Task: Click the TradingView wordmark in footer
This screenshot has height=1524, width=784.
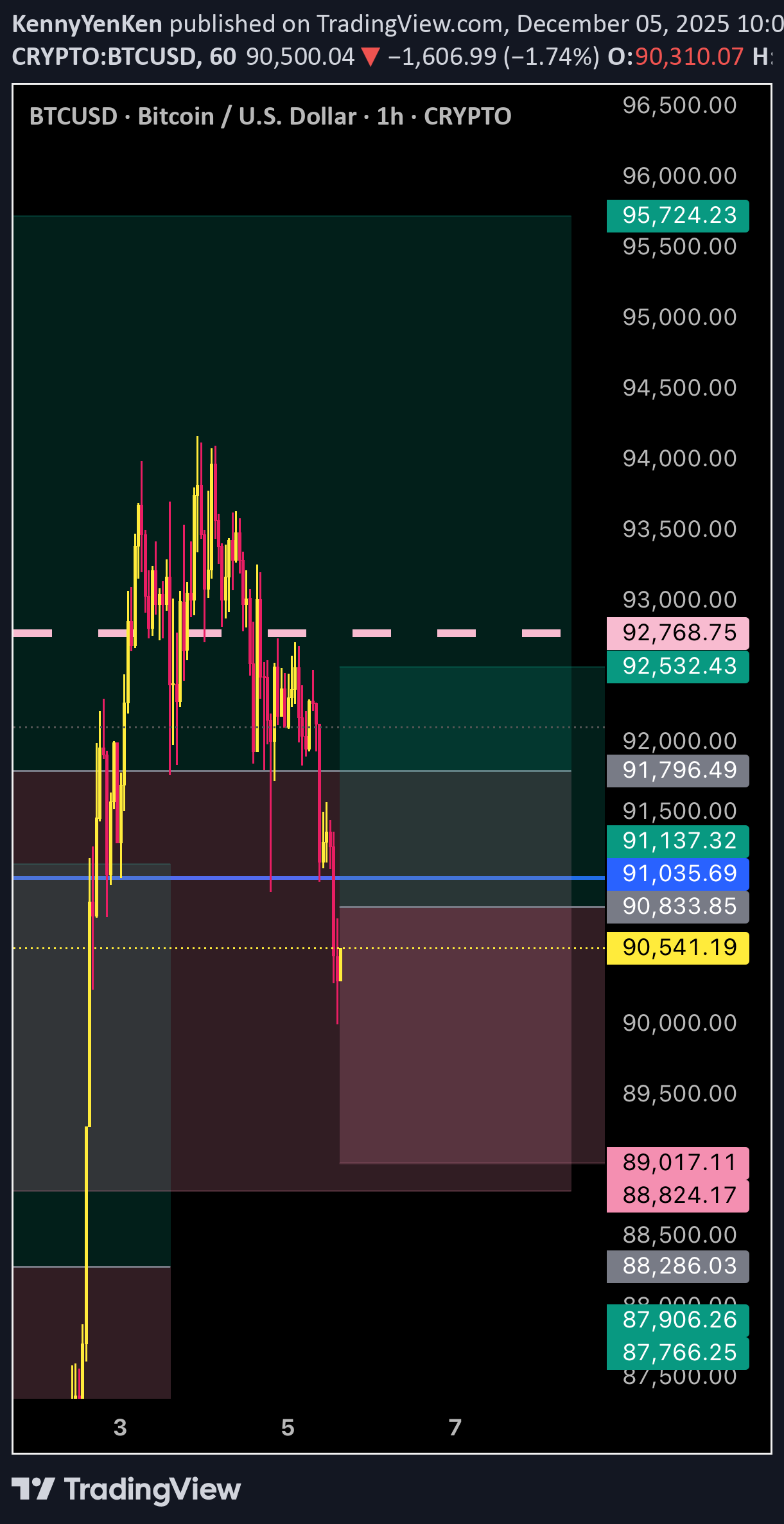Action: point(152,1489)
